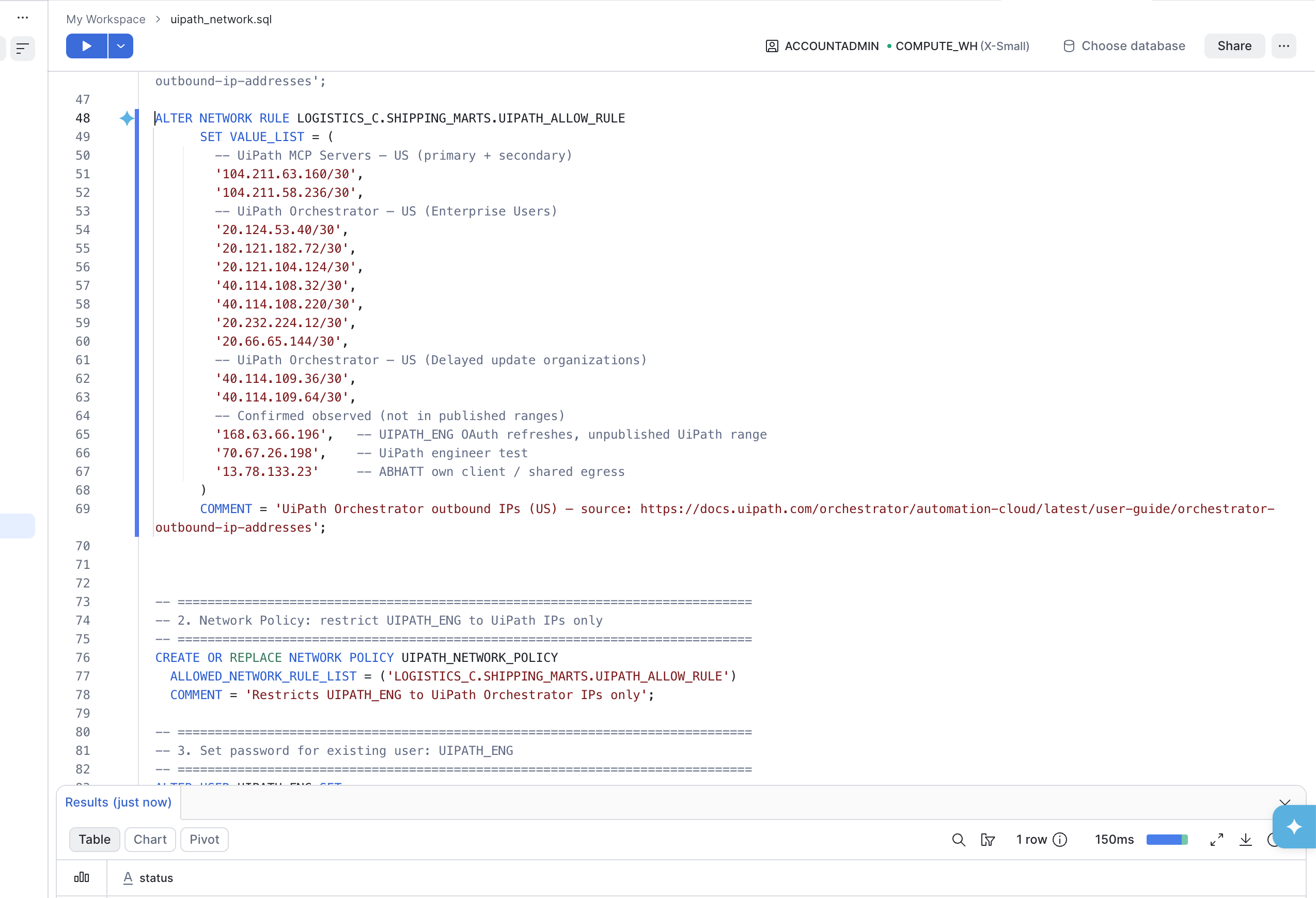This screenshot has height=898, width=1316.
Task: Toggle the worksheet outline panel icon
Action: point(23,49)
